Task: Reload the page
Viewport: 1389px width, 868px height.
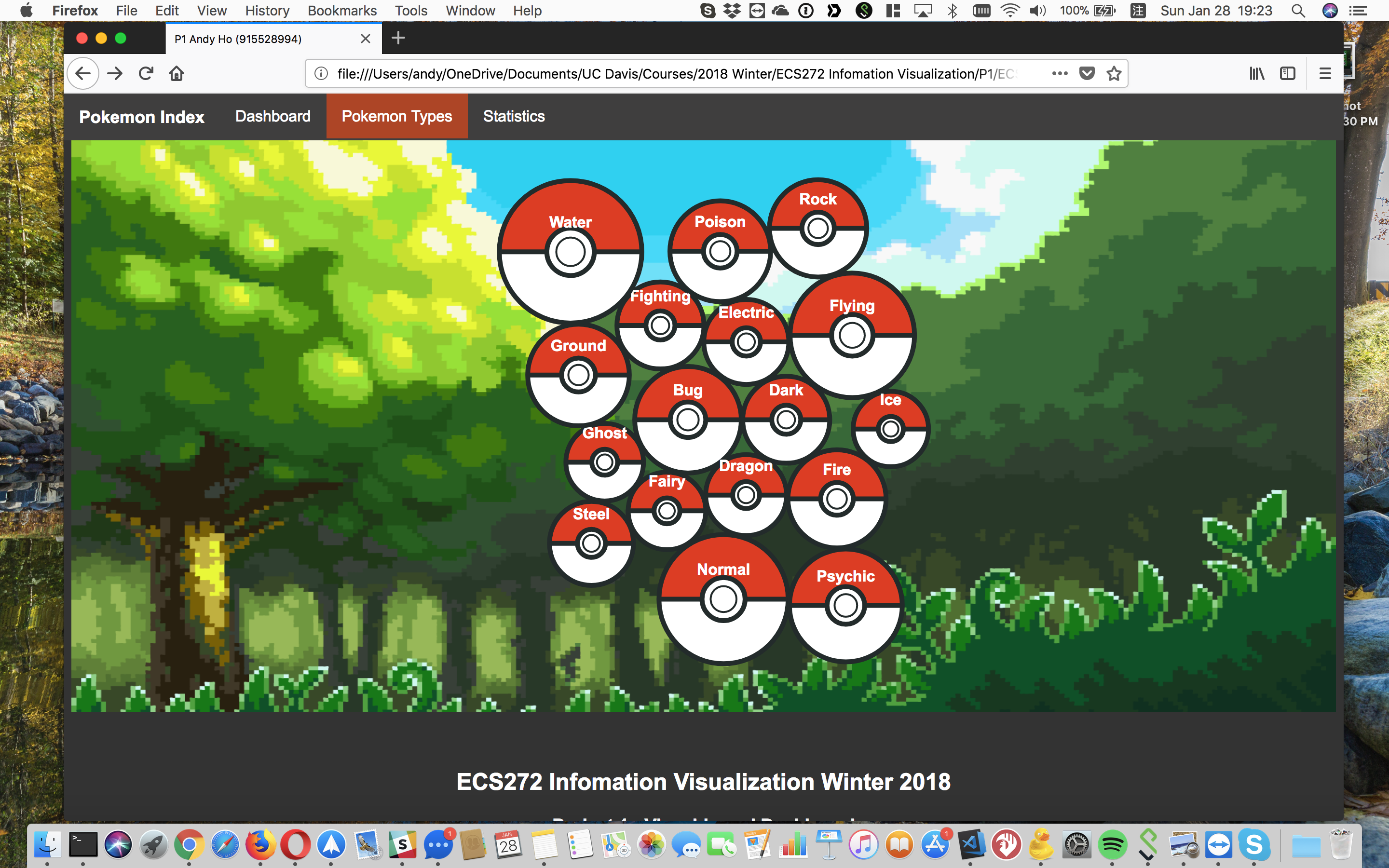Action: (146, 73)
